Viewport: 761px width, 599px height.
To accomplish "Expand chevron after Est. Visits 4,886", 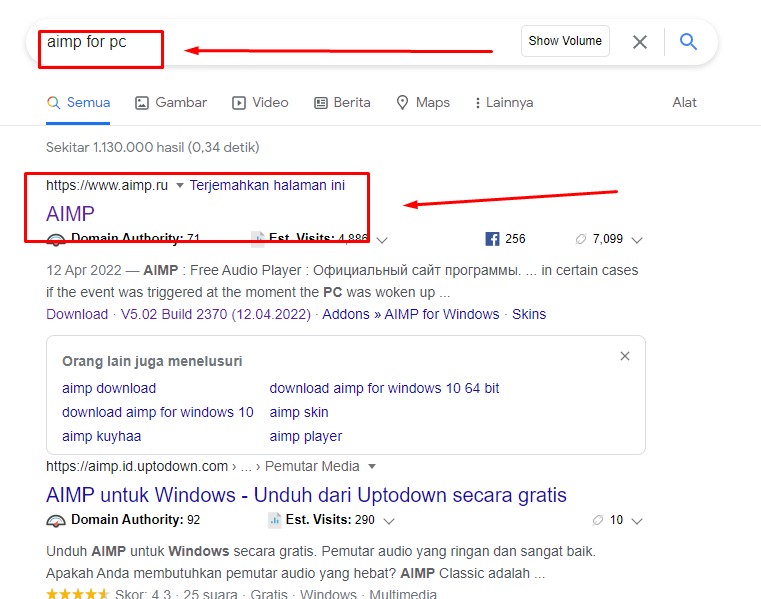I will pos(382,240).
